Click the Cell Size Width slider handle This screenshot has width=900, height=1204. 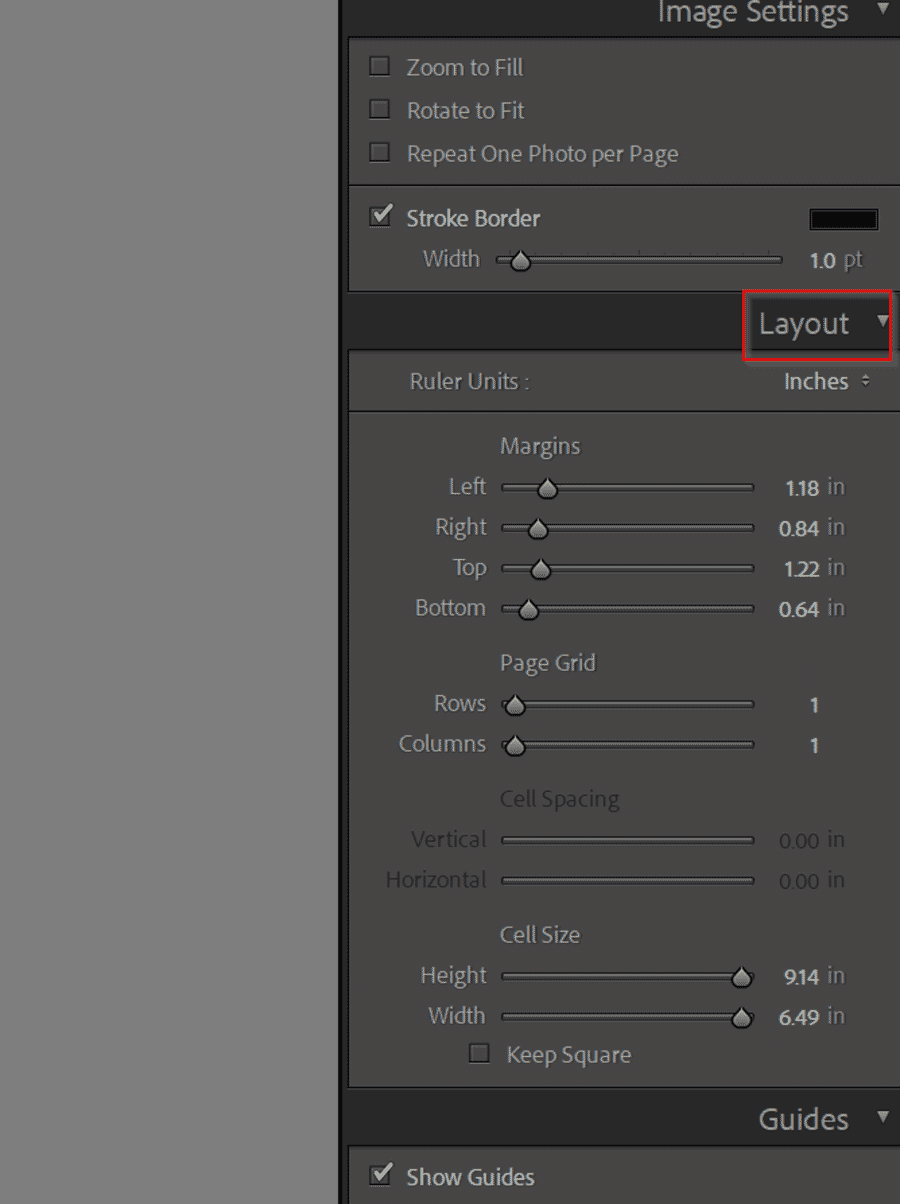point(741,1018)
